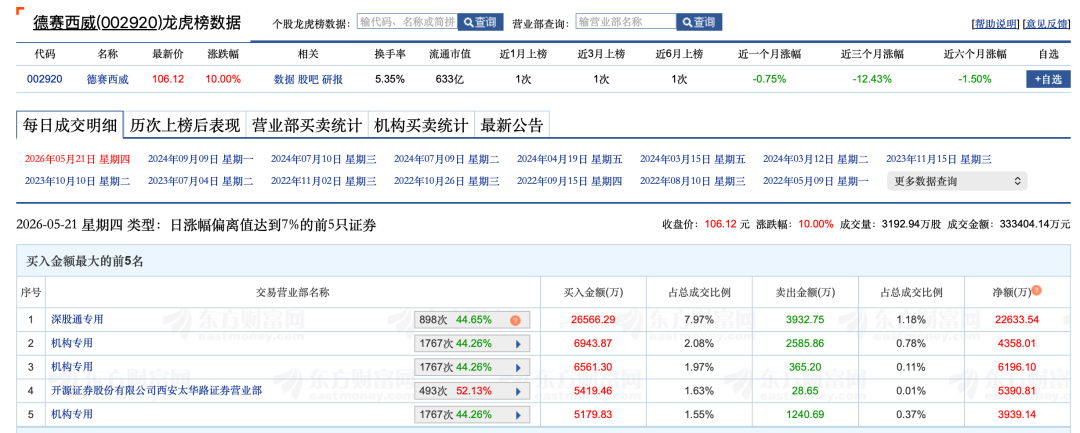
Task: Open the 机构买卖统计 tab
Action: (x=422, y=125)
